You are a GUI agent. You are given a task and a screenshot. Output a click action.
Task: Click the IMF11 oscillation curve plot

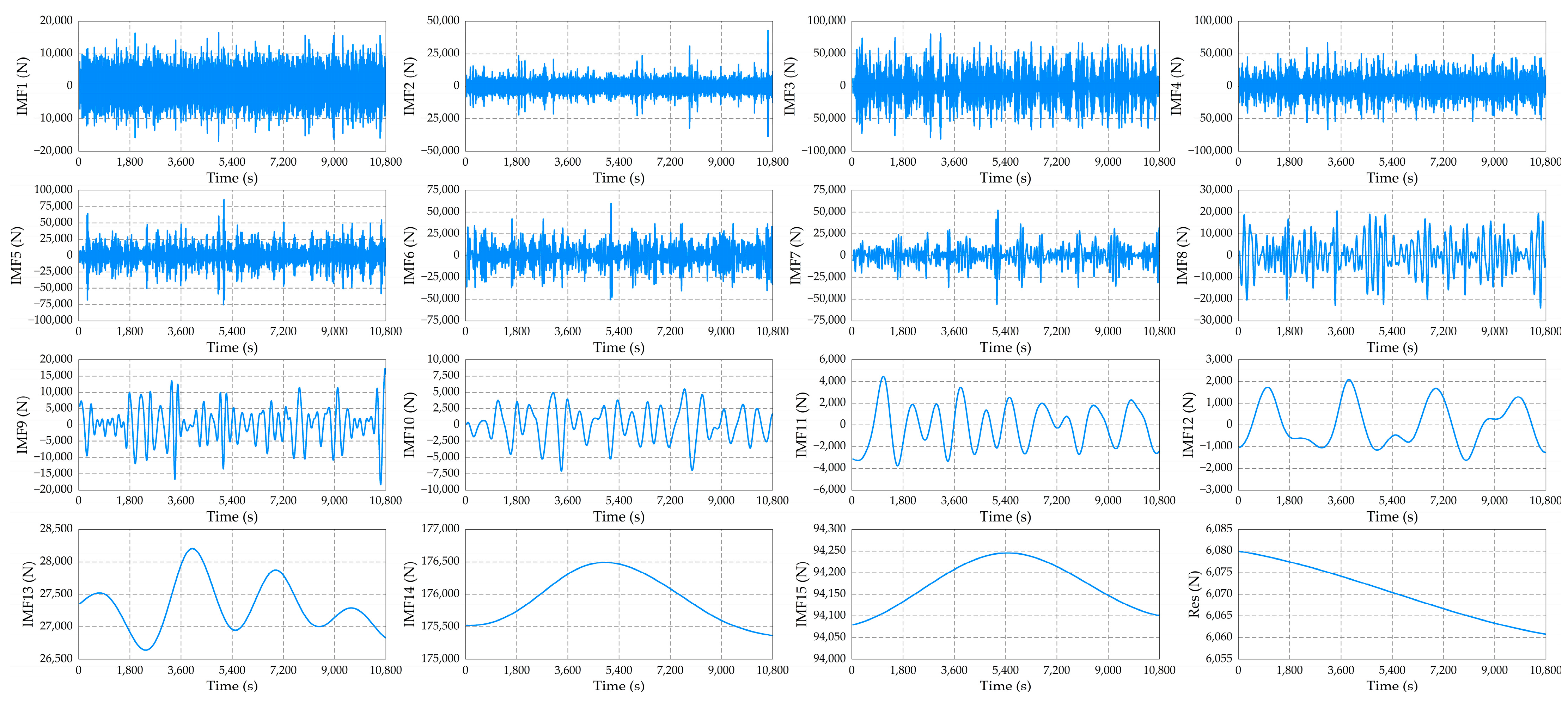click(x=1005, y=424)
